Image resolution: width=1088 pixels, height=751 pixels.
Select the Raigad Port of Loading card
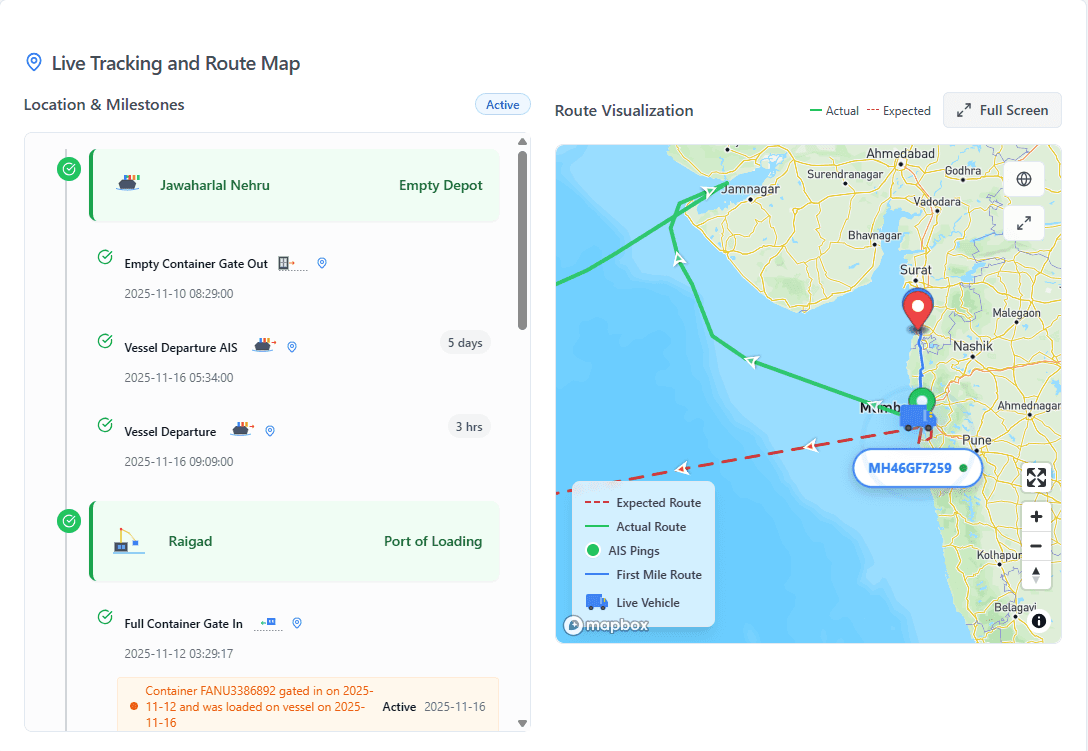[294, 541]
